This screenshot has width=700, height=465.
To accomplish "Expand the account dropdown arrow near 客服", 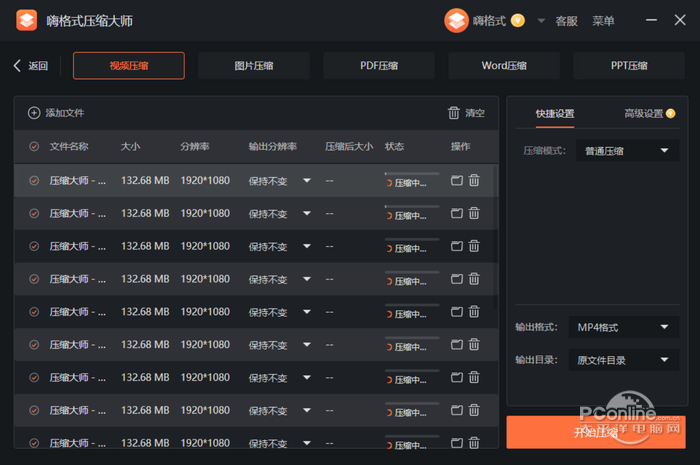I will point(541,21).
